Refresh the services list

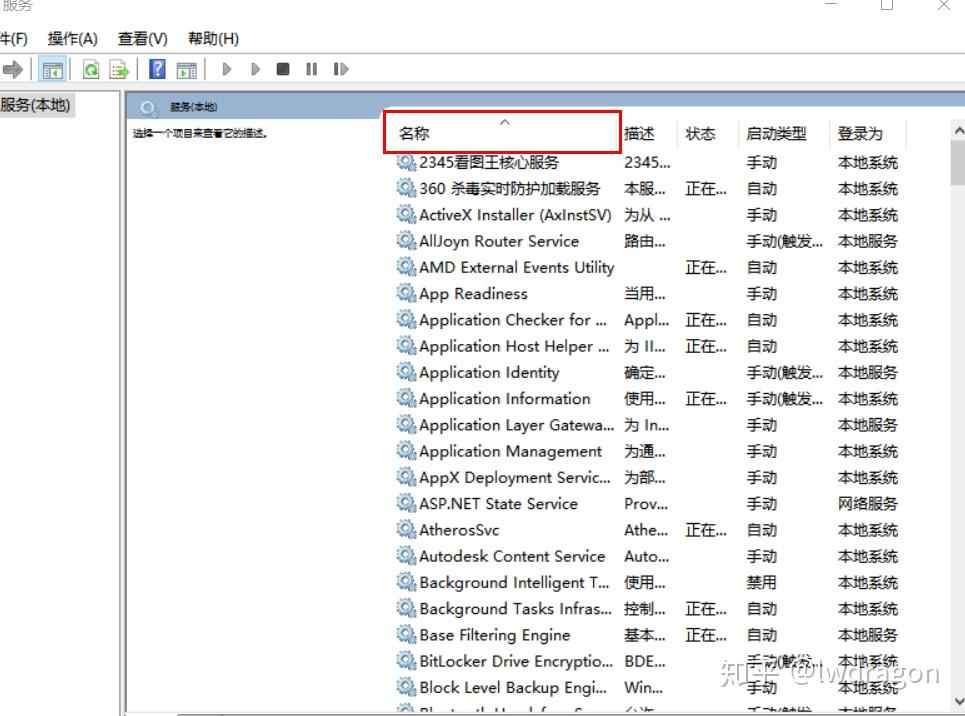[x=91, y=69]
